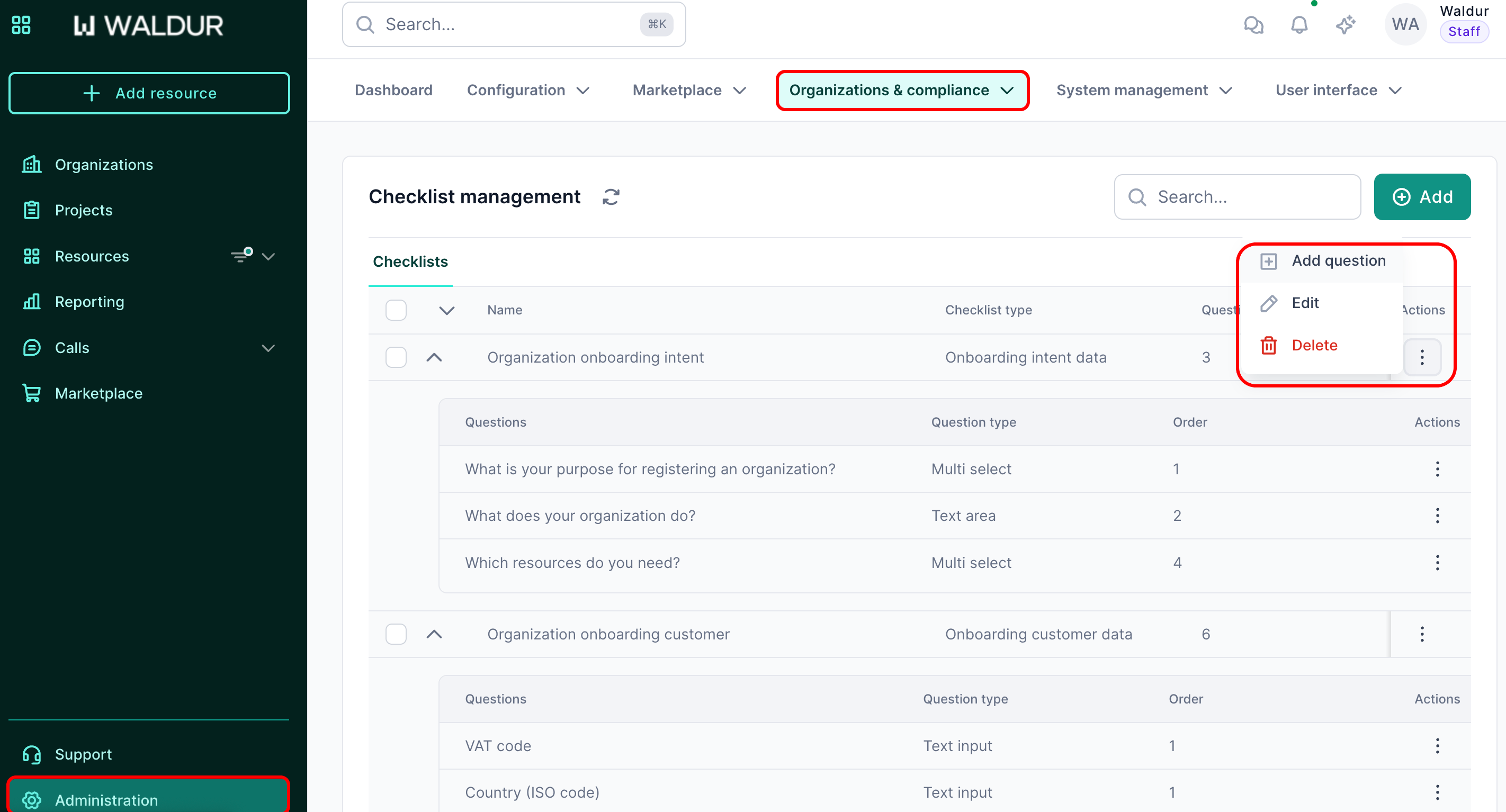Select Add question from context menu

[x=1338, y=261]
